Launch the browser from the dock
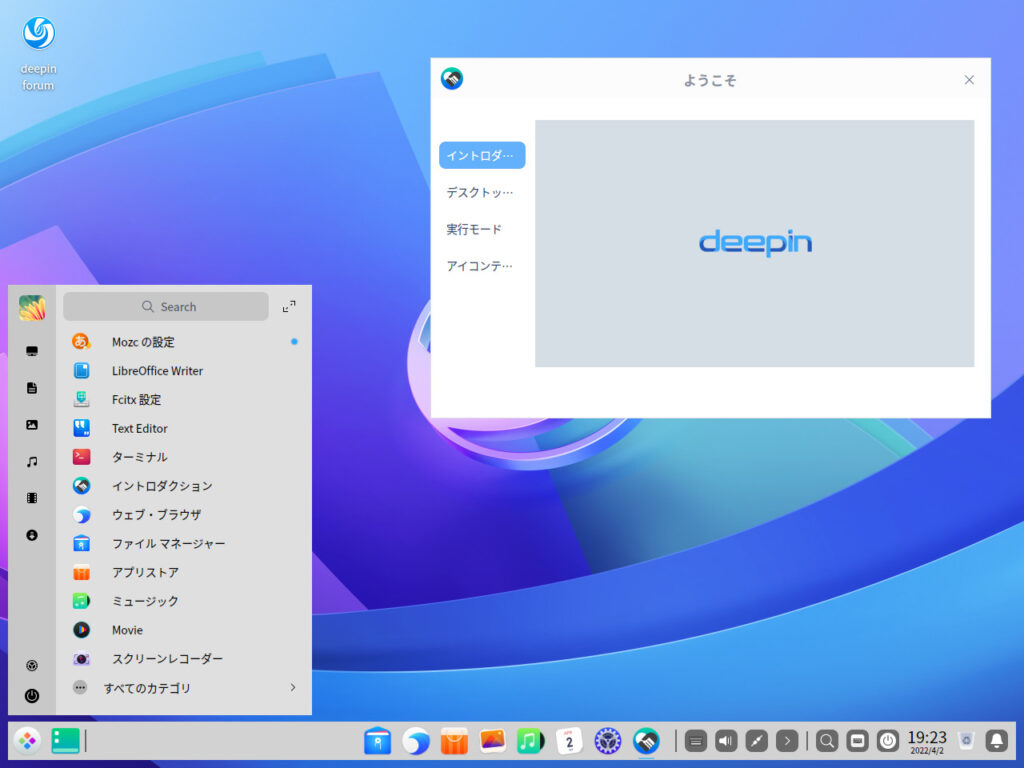This screenshot has width=1024, height=768. 415,741
